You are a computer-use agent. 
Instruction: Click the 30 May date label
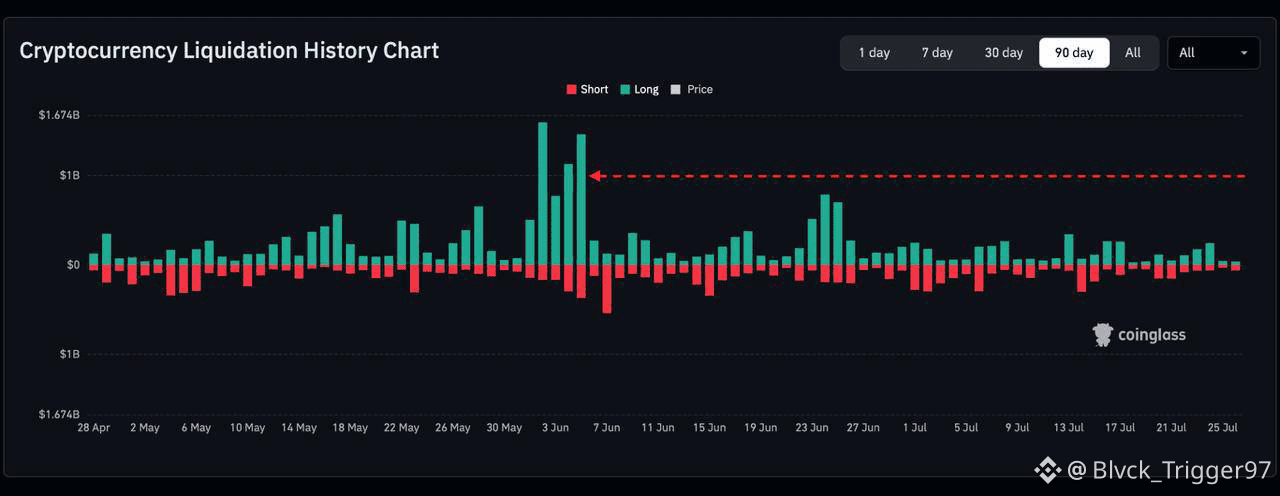click(x=504, y=427)
